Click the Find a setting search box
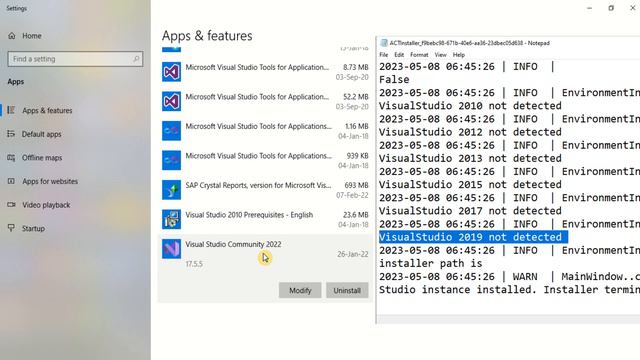 pos(75,59)
